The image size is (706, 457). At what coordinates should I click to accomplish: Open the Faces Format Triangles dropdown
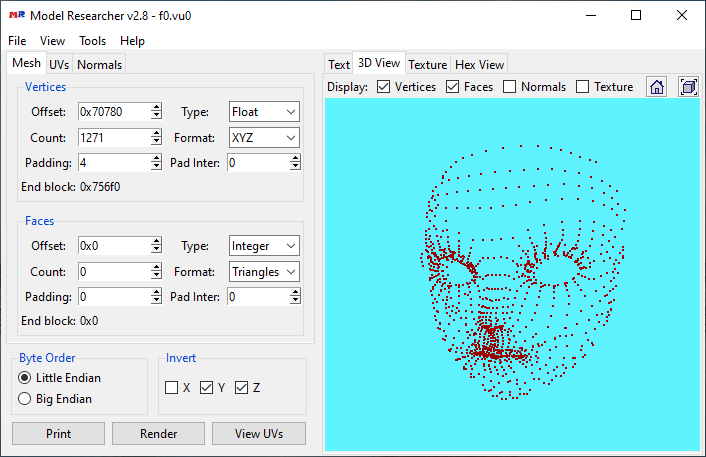(x=264, y=271)
